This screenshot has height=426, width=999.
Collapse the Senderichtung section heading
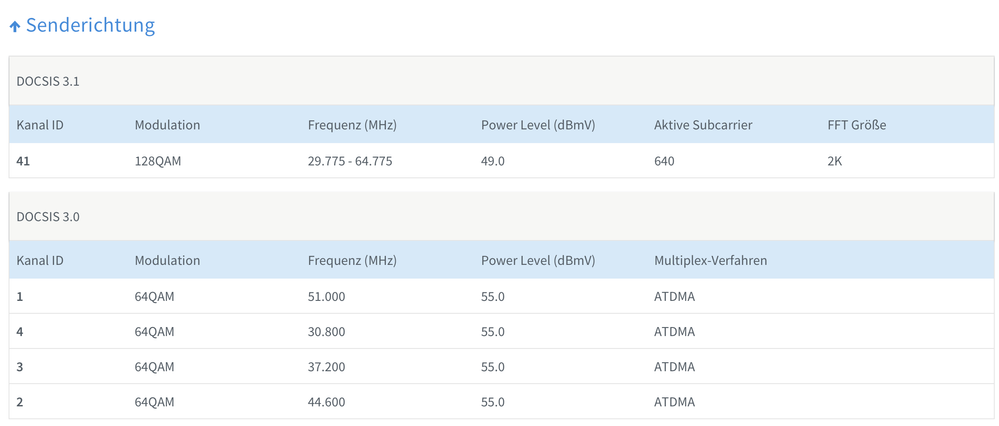click(90, 26)
